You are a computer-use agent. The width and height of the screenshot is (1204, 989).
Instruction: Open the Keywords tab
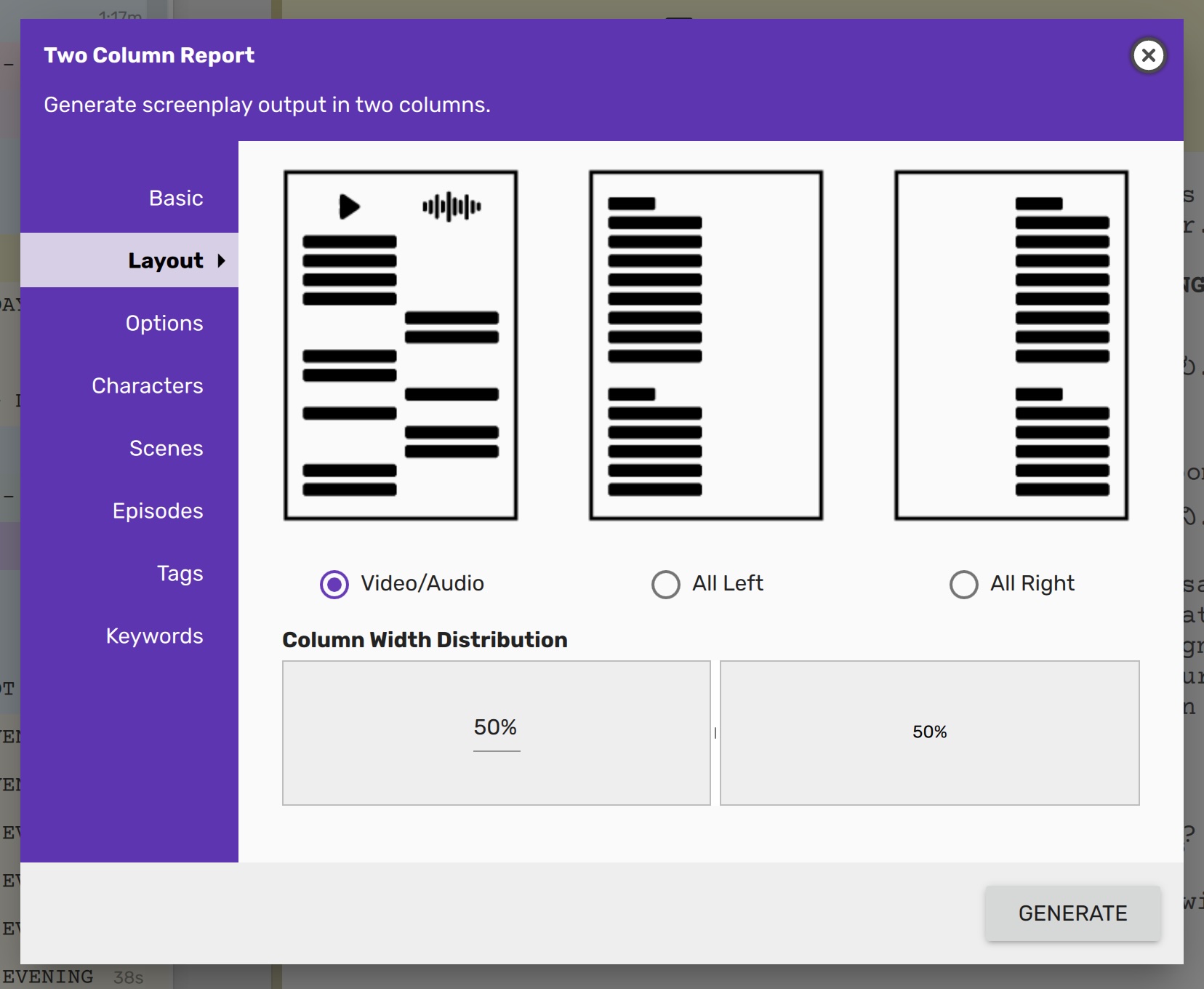[155, 636]
